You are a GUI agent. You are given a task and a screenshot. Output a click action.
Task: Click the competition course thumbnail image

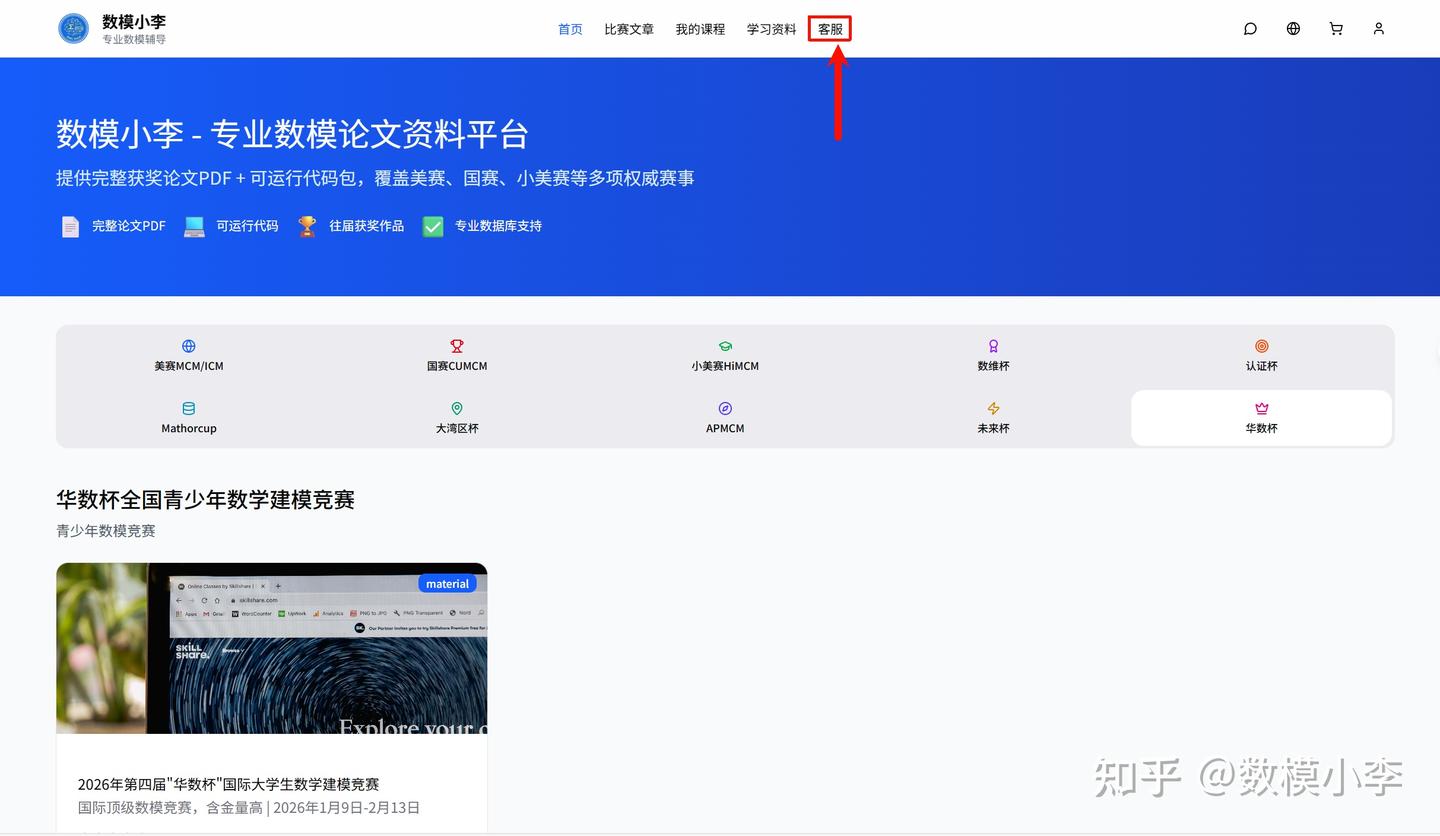(271, 648)
